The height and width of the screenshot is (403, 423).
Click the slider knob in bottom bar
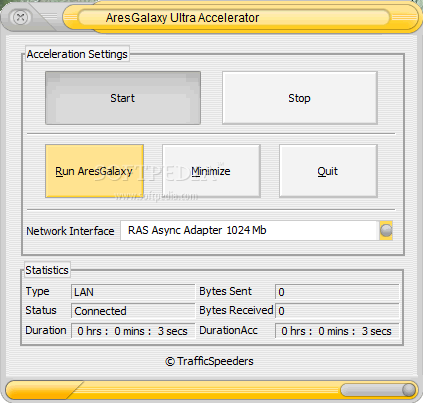point(408,390)
